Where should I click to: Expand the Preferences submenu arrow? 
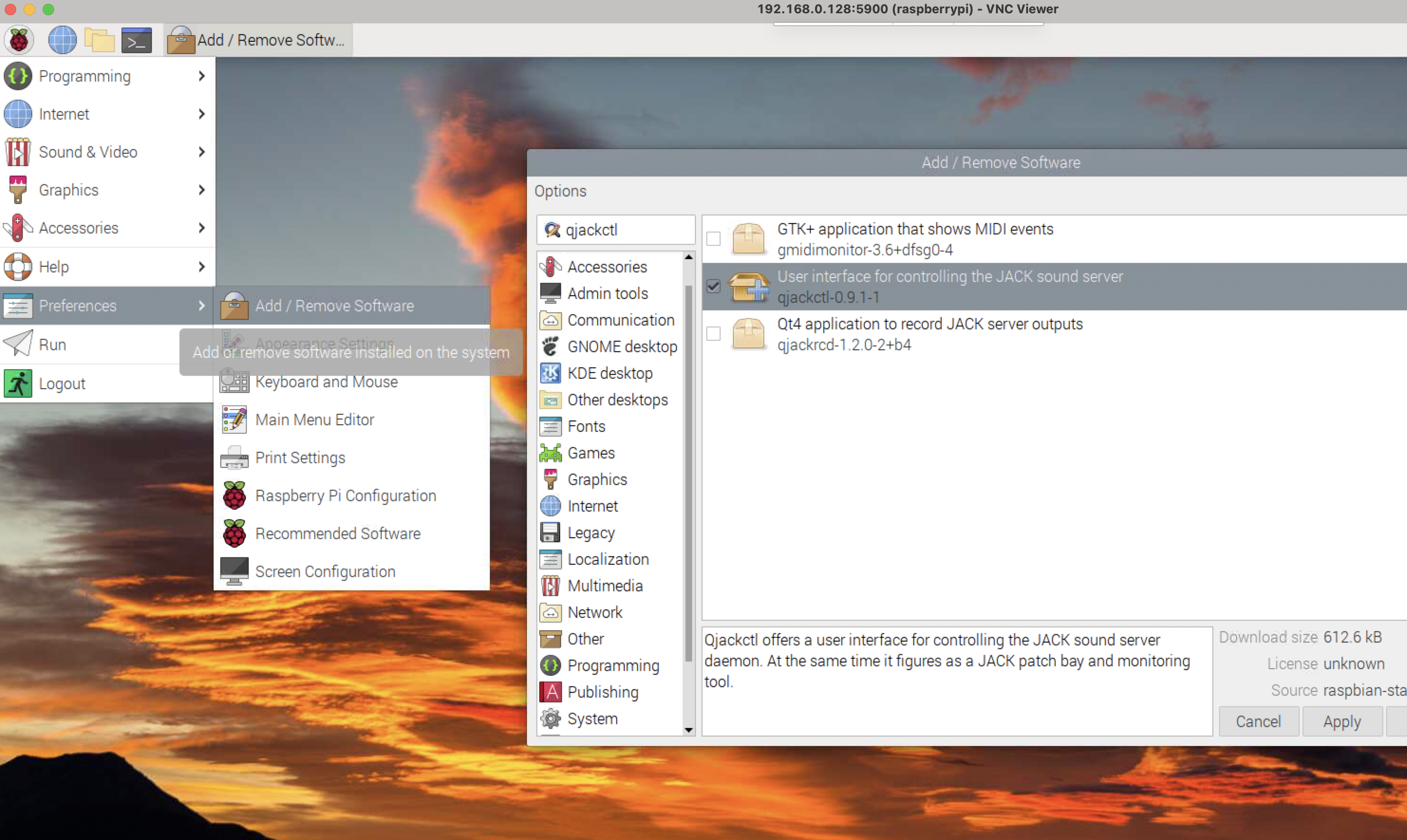[202, 306]
